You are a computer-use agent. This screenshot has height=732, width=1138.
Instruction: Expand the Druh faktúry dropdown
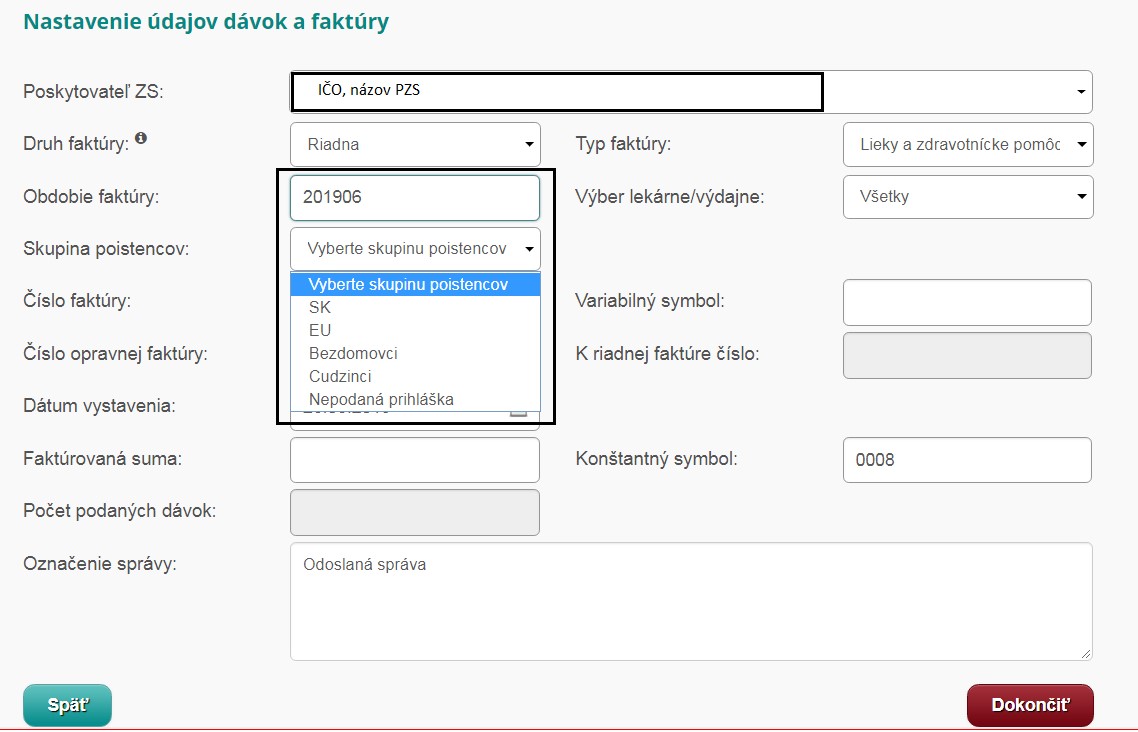click(415, 144)
